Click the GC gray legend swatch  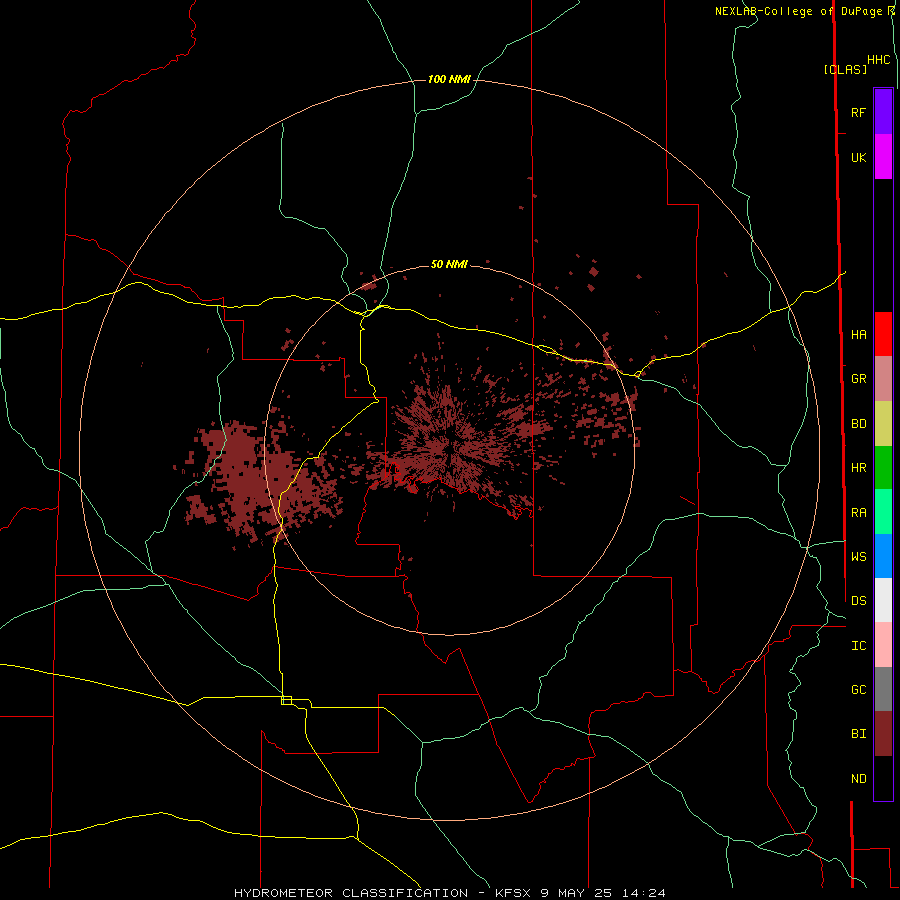pos(883,689)
